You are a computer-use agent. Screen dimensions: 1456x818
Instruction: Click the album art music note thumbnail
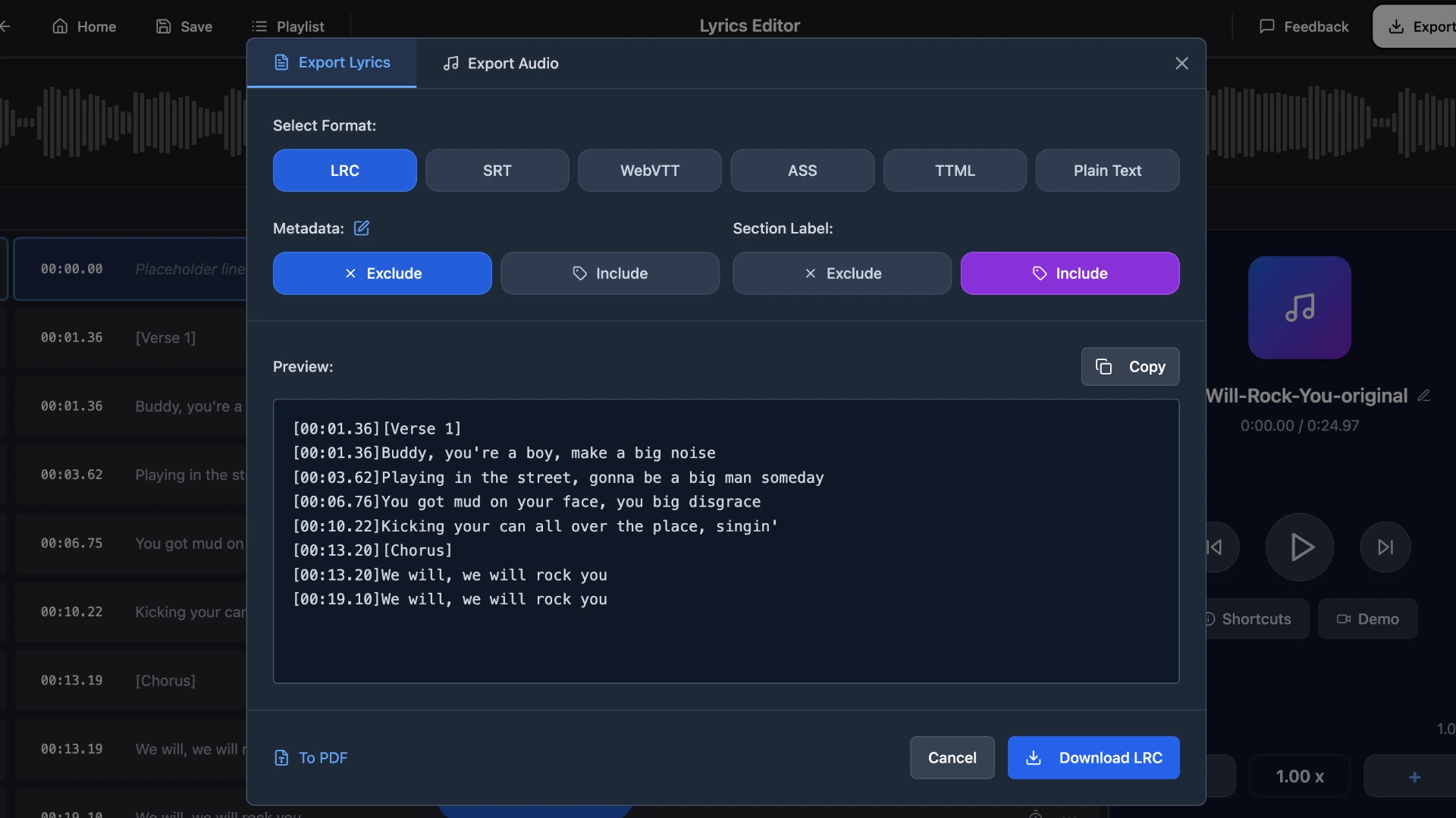1299,308
